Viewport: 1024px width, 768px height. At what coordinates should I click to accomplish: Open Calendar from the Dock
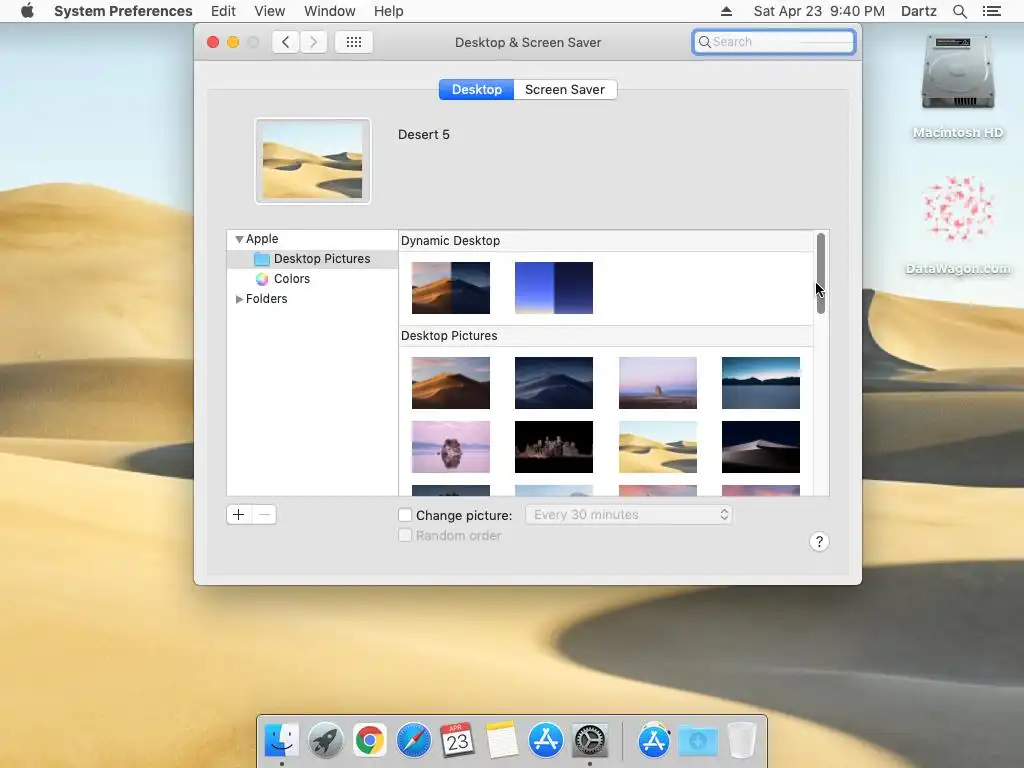457,740
